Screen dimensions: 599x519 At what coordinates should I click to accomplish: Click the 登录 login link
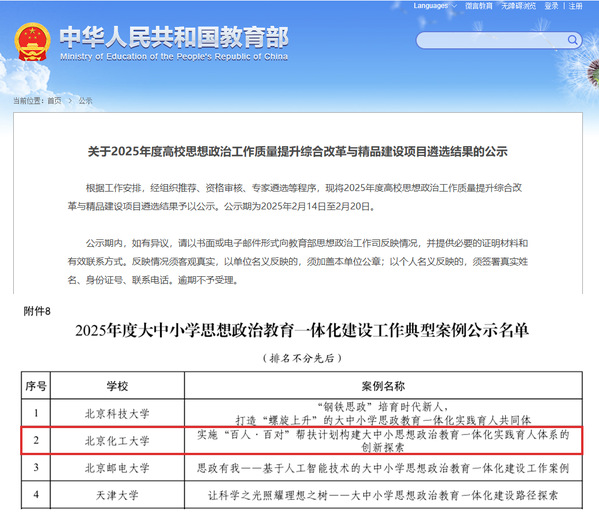point(551,6)
